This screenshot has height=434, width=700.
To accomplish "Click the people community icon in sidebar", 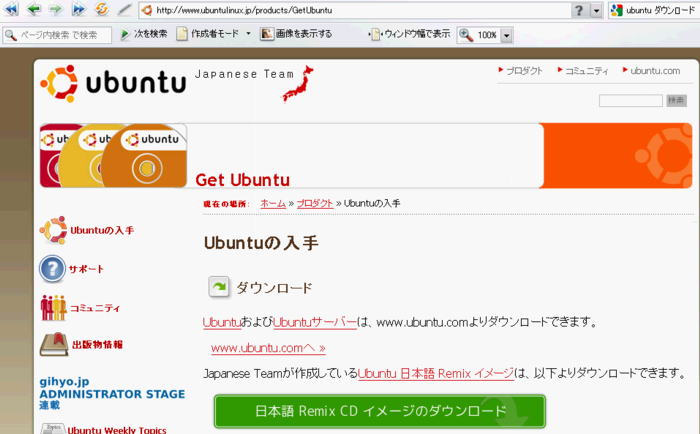I will [53, 308].
